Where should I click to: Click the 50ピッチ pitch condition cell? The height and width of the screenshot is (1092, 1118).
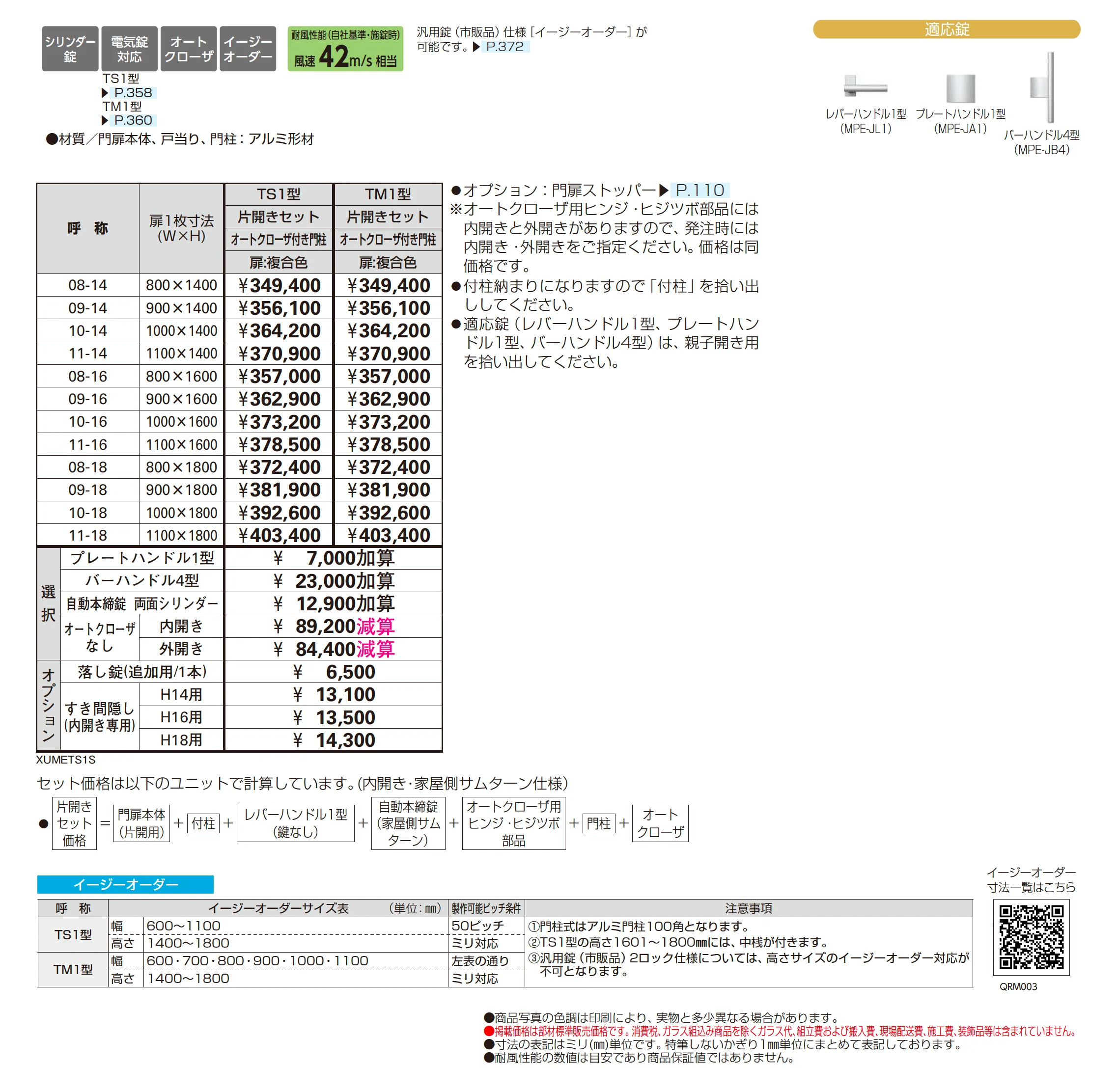point(486,926)
